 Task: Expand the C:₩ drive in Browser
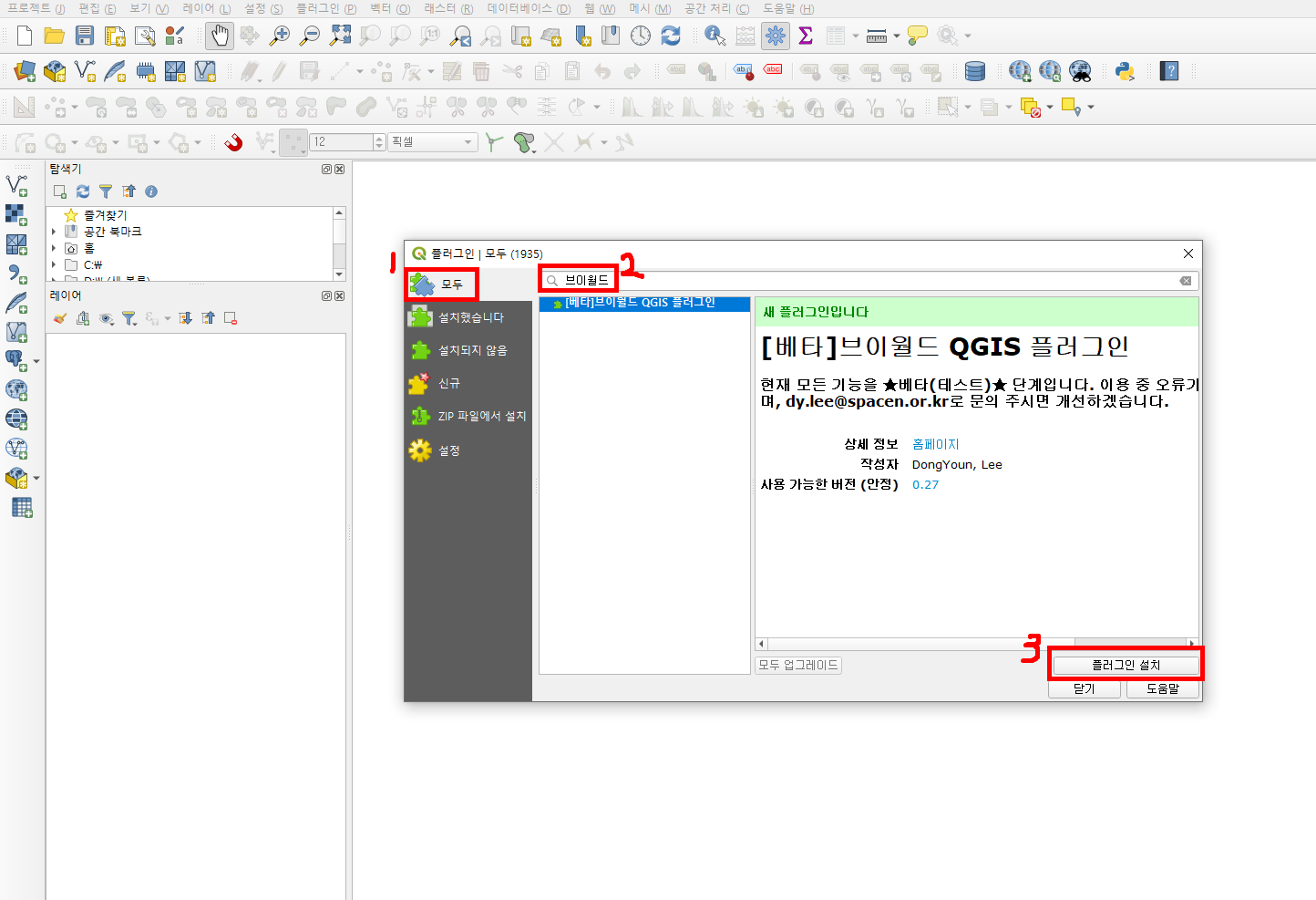pyautogui.click(x=54, y=264)
